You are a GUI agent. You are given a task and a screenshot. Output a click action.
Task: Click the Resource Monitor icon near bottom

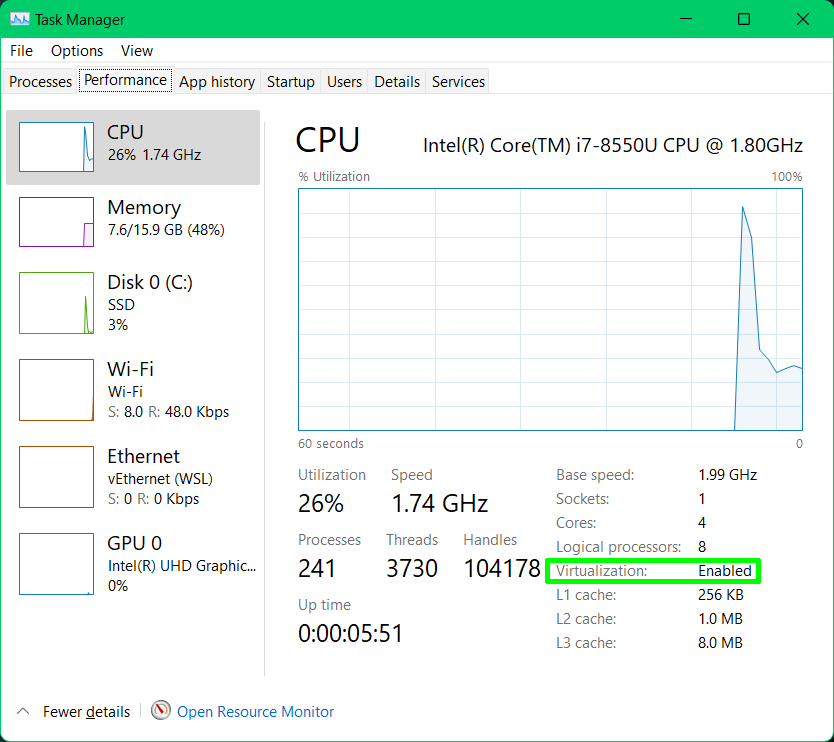point(161,711)
